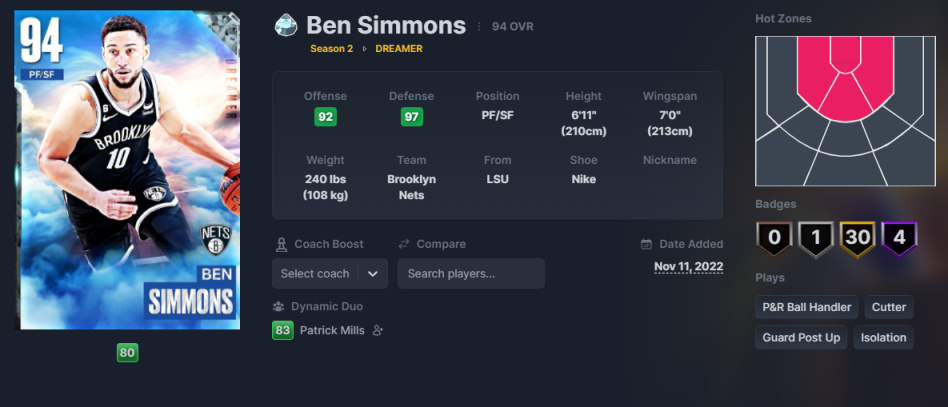This screenshot has height=407, width=948.
Task: Click the silver badge count icon
Action: [816, 238]
